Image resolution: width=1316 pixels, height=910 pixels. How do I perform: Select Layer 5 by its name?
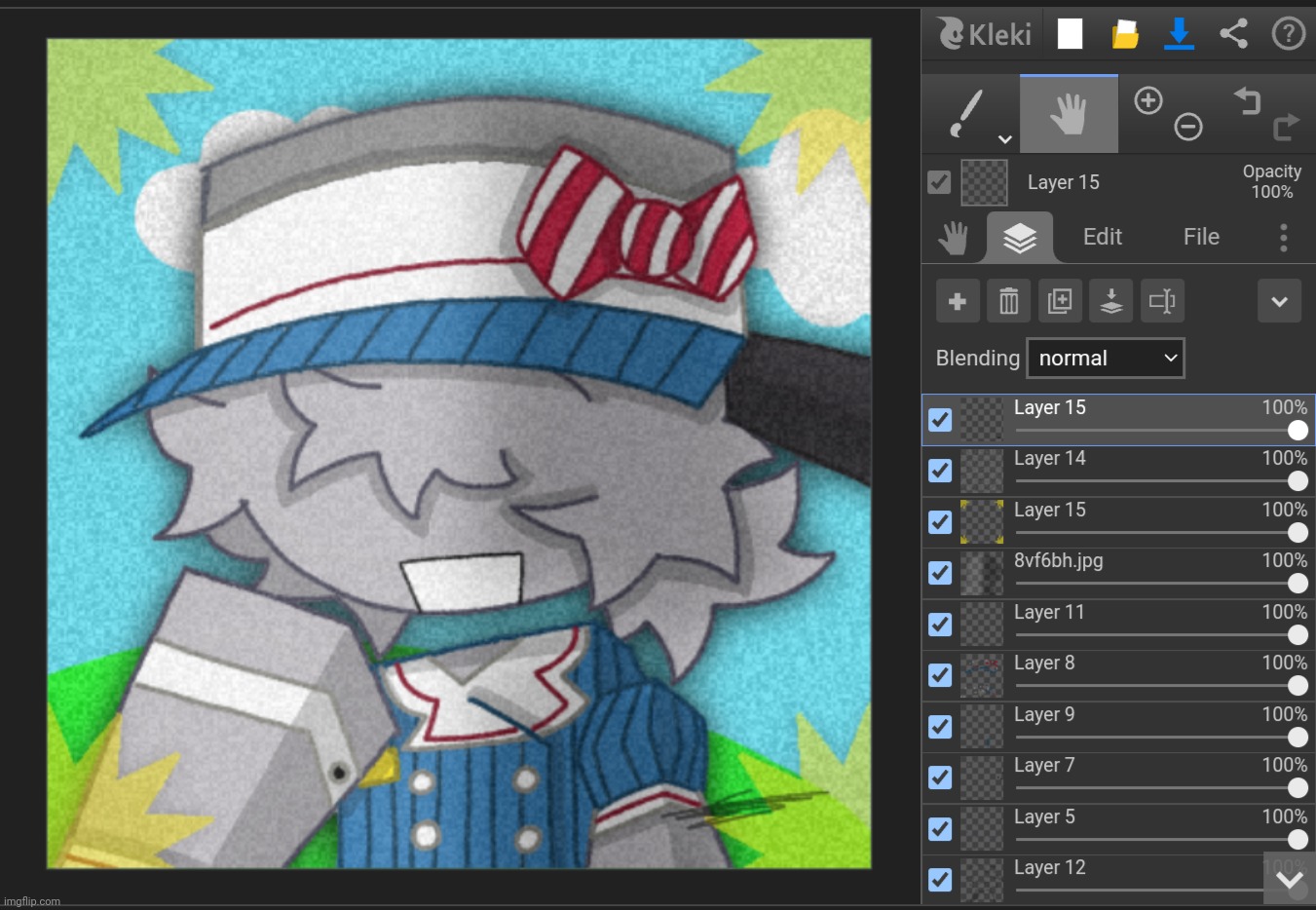1044,817
